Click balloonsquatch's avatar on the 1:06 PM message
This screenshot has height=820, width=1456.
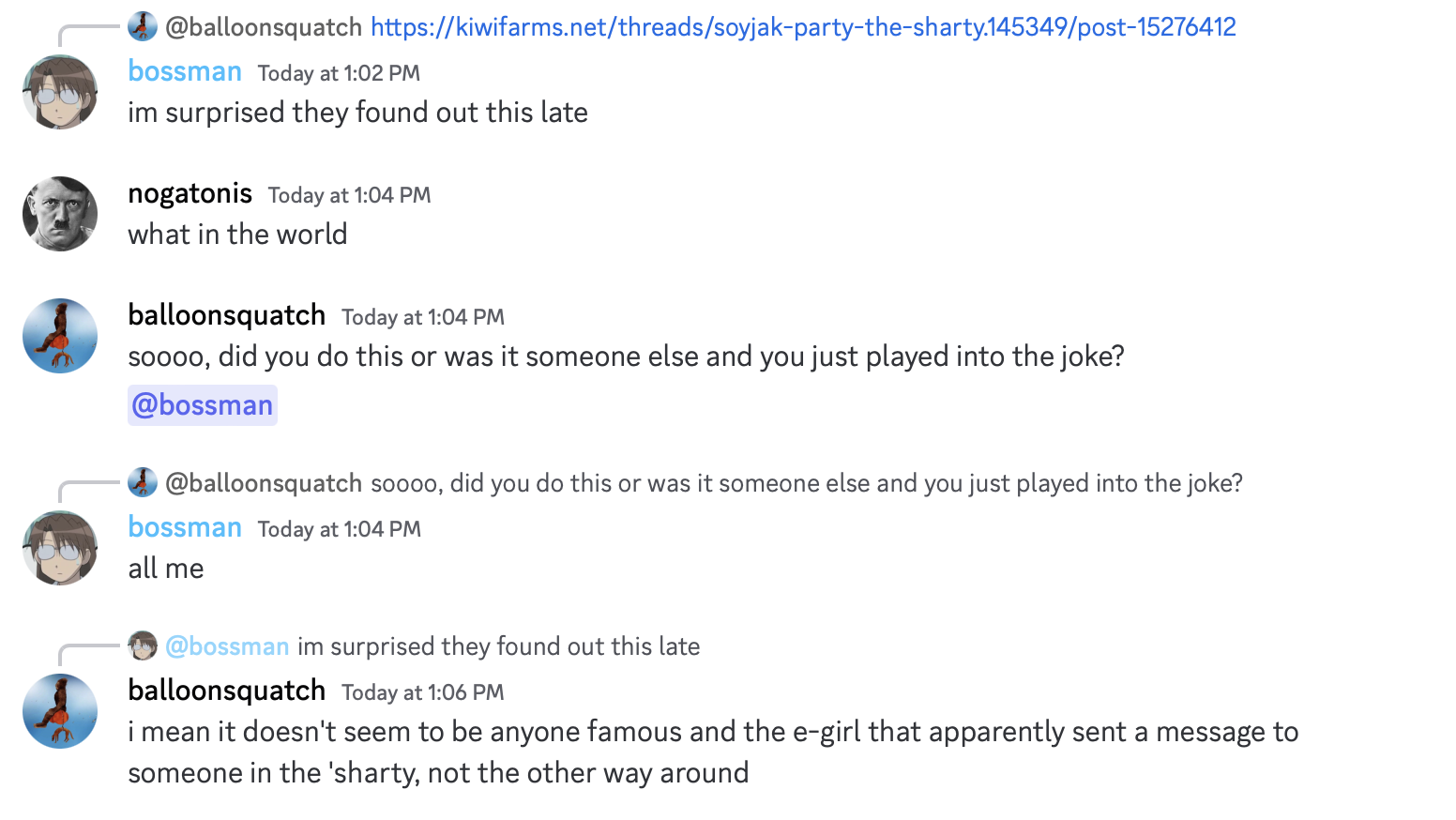pyautogui.click(x=60, y=711)
